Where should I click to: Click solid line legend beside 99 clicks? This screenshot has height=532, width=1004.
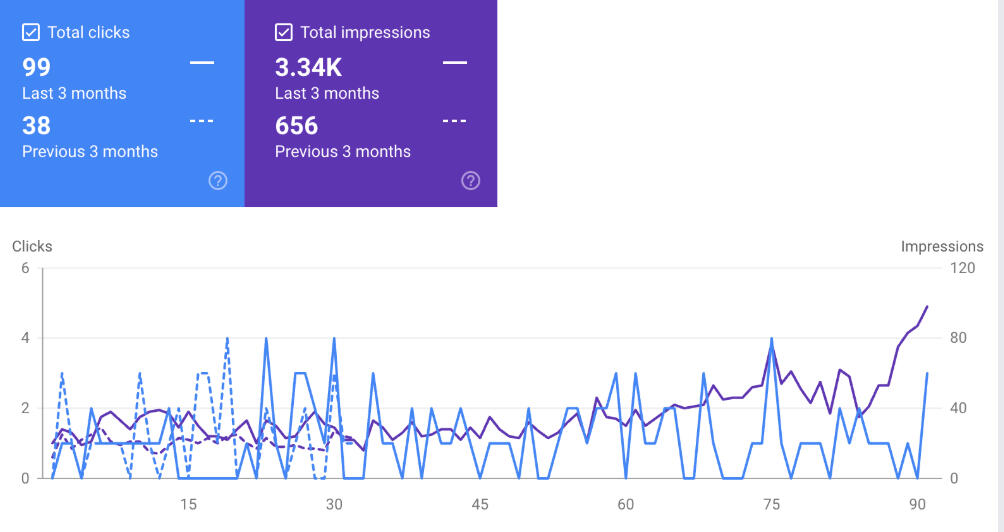coord(202,63)
